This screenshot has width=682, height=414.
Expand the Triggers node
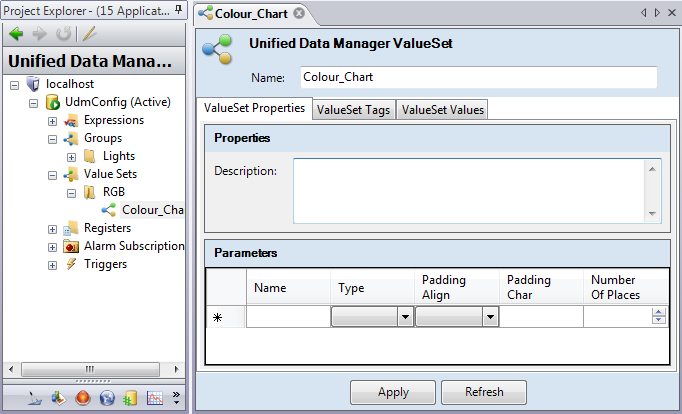[52, 265]
